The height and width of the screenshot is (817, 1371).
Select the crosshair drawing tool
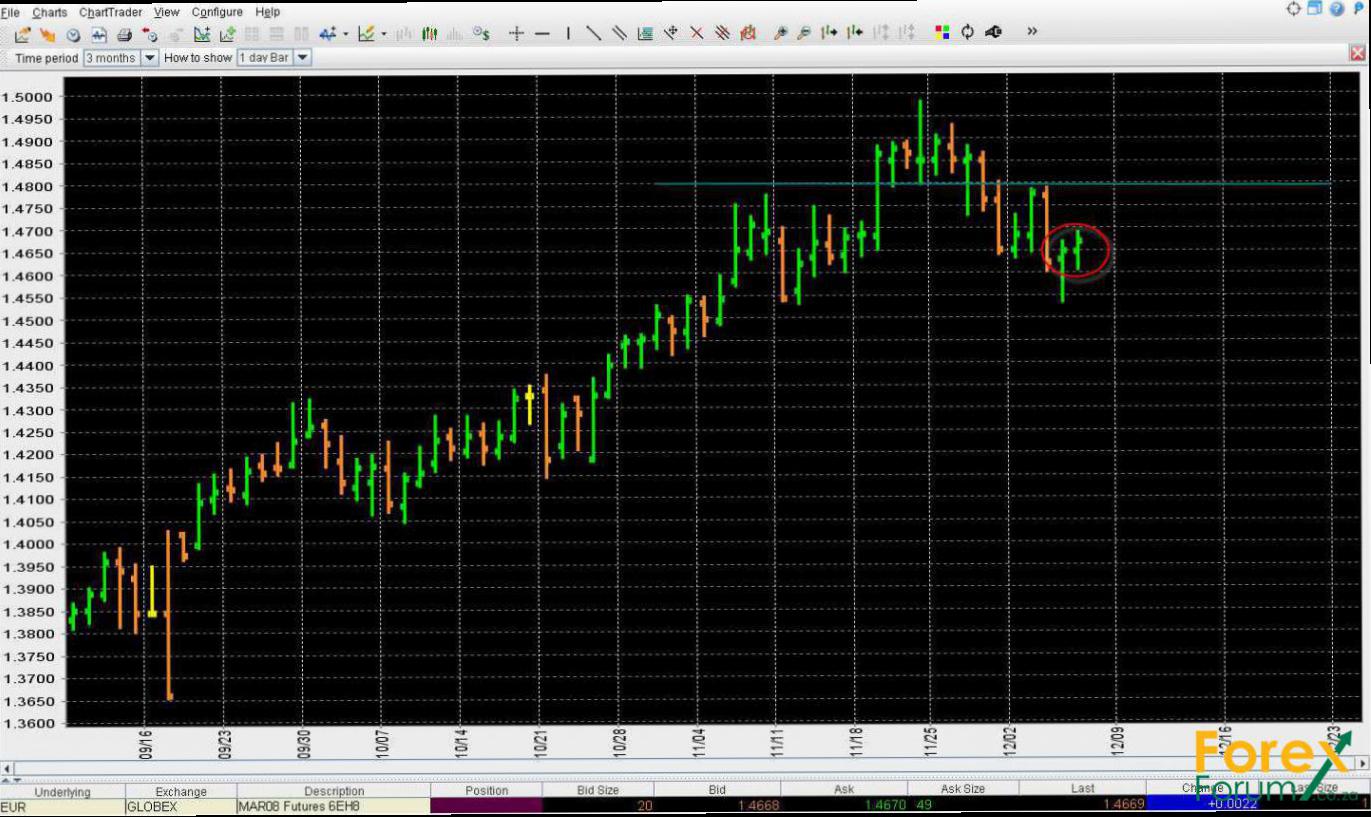click(x=516, y=34)
